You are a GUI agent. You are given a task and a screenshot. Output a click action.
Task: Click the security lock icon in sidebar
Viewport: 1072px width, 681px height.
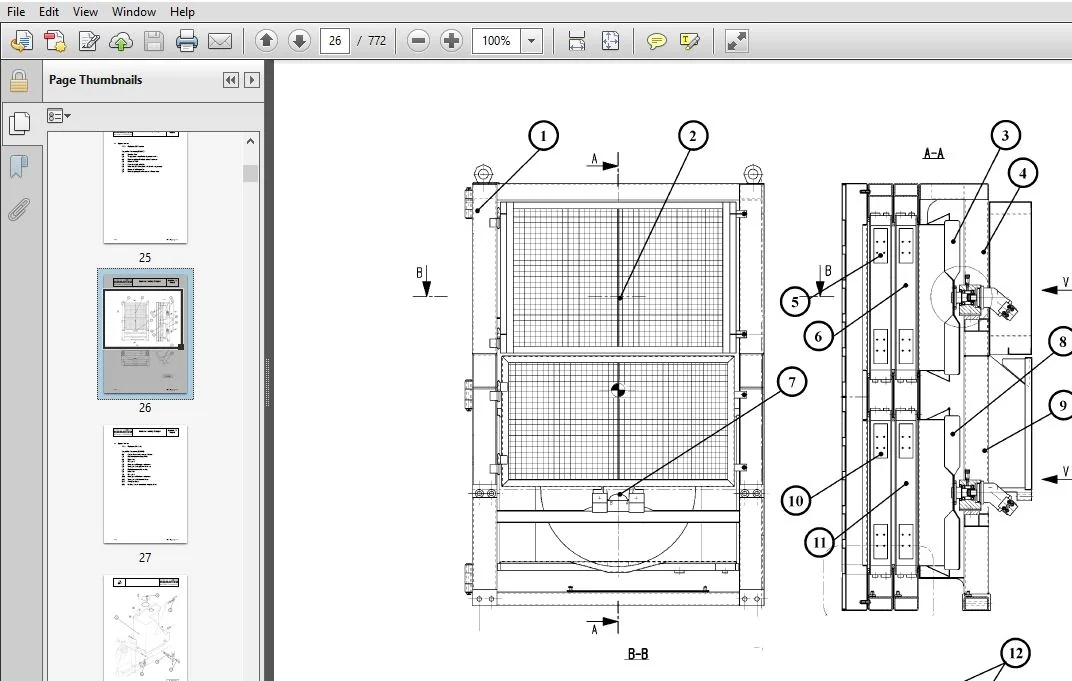click(19, 81)
